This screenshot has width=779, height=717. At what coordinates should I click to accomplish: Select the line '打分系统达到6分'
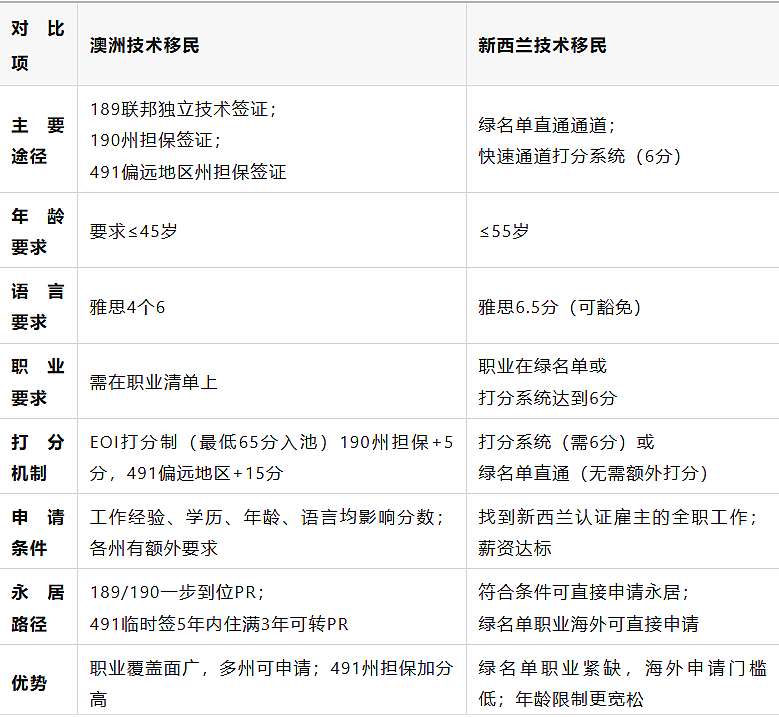548,398
